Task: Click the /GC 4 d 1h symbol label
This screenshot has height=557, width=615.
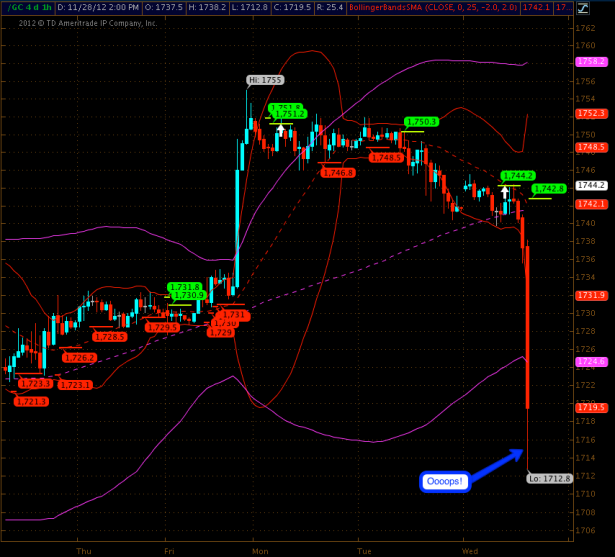Action: [26, 8]
